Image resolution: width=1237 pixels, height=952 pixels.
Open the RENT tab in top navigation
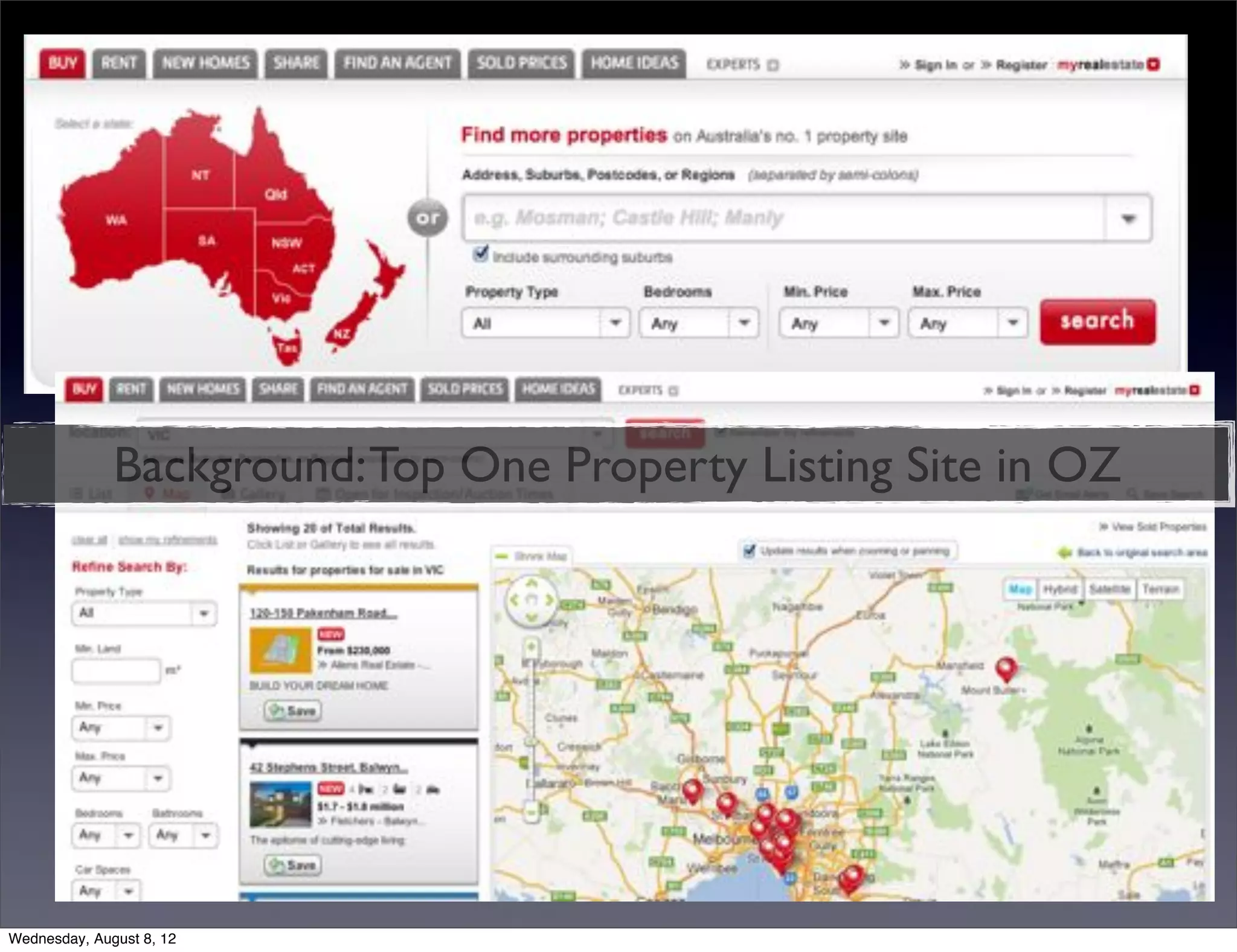click(x=118, y=63)
